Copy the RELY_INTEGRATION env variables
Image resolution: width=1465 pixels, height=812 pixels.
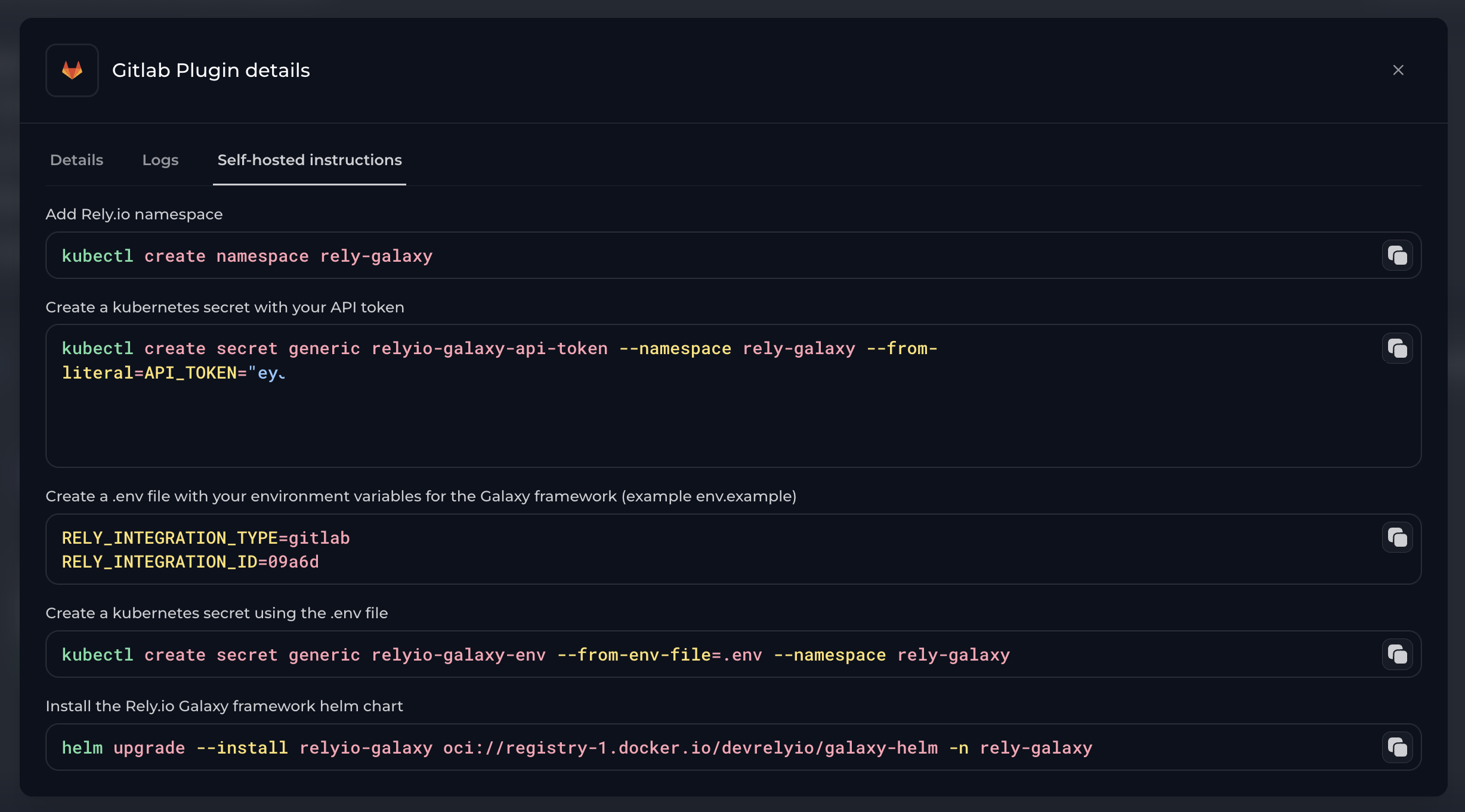tap(1397, 538)
